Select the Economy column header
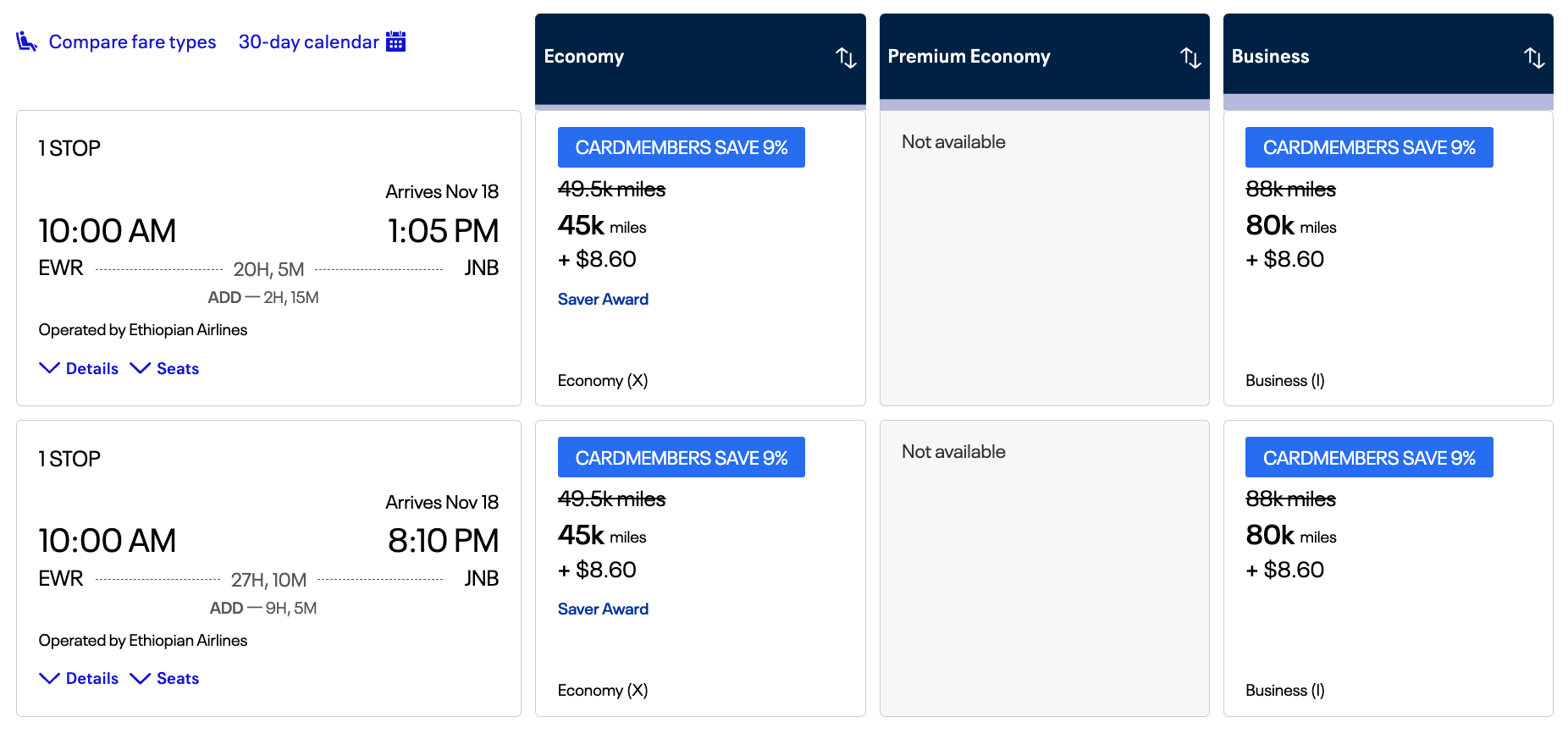1568x733 pixels. tap(584, 57)
